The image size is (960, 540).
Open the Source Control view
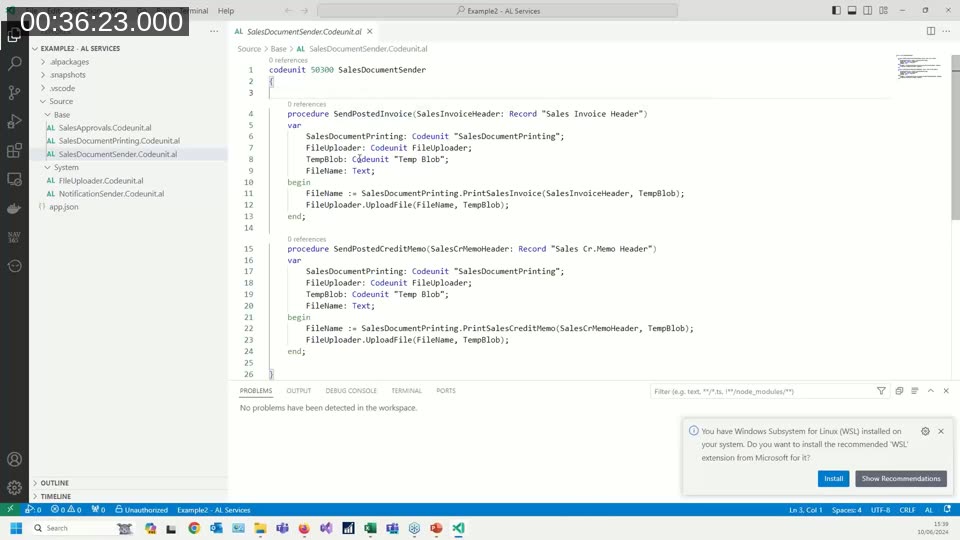(14, 92)
